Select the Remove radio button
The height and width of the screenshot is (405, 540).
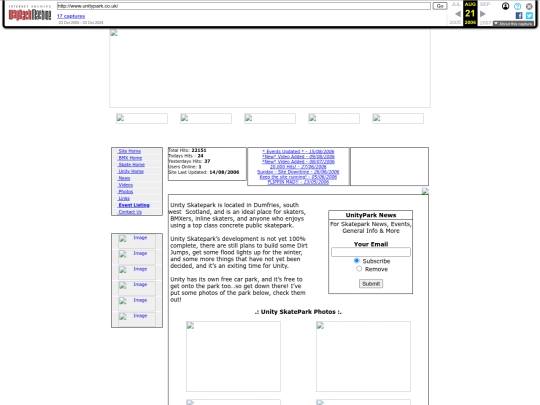359,269
